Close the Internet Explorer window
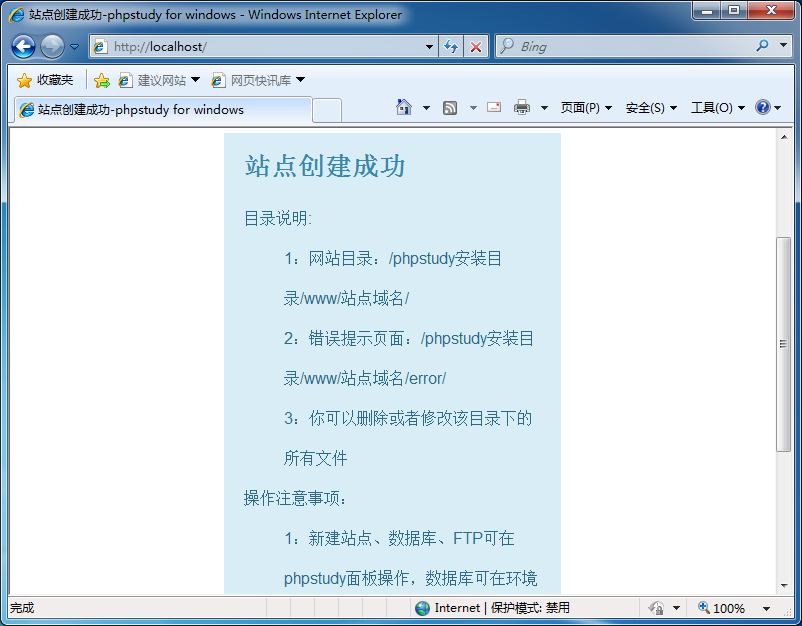802x626 pixels. coord(771,10)
